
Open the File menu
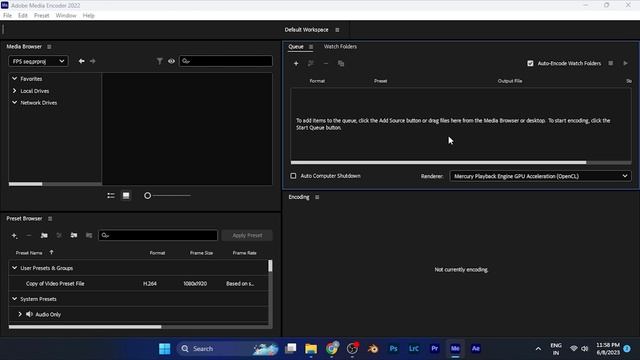coord(7,16)
